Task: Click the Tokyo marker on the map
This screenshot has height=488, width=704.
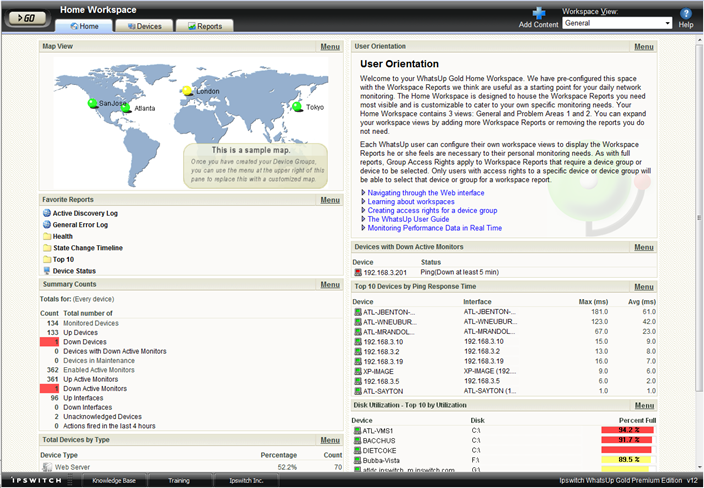Action: pos(296,107)
